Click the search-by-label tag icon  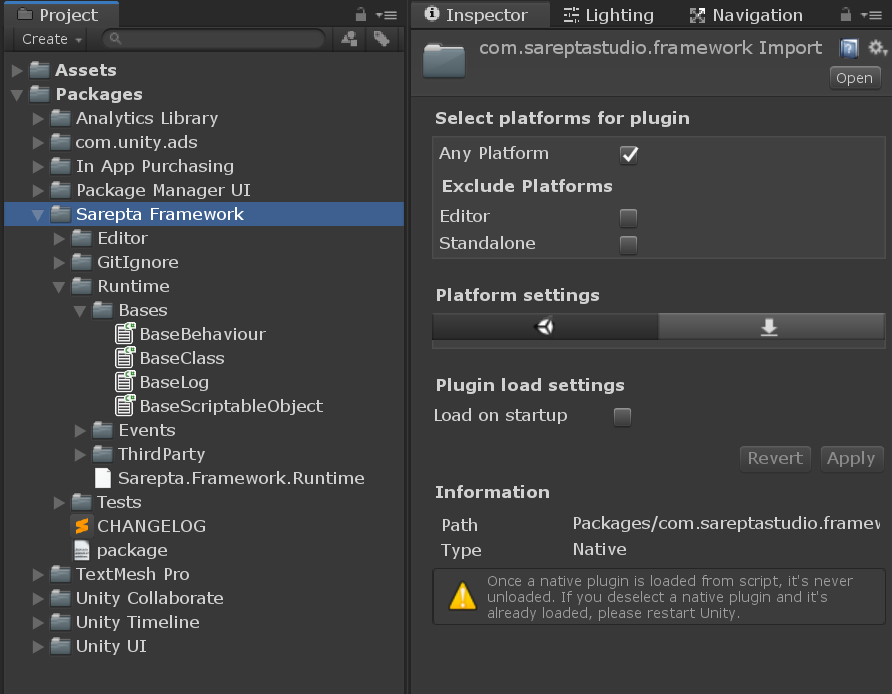(x=381, y=39)
